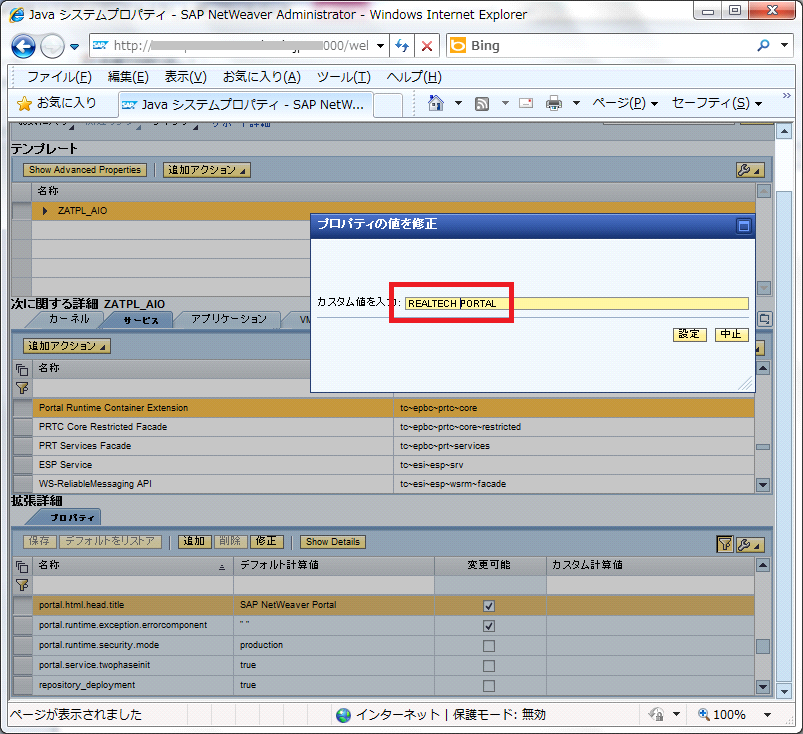Toggle checkbox for portal.html.head.title
The image size is (803, 734).
pos(489,606)
